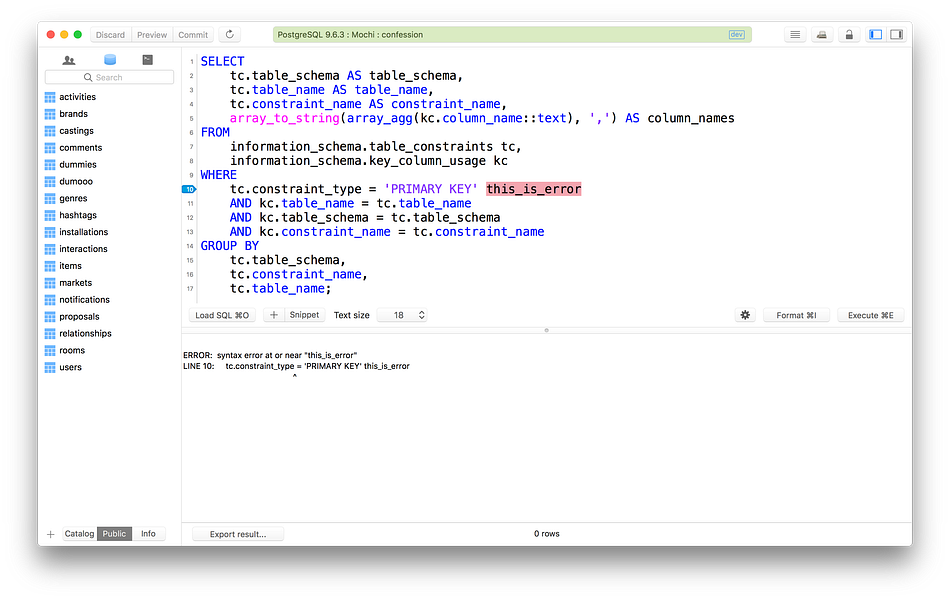Click the castings table icon
This screenshot has width=950, height=600.
[x=50, y=131]
